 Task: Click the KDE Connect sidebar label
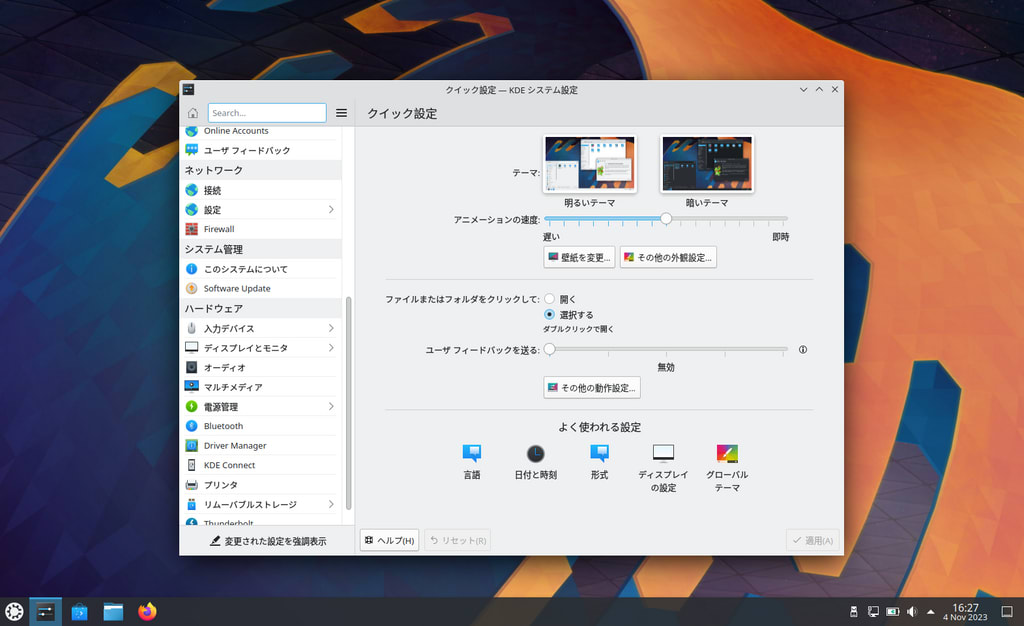[229, 465]
